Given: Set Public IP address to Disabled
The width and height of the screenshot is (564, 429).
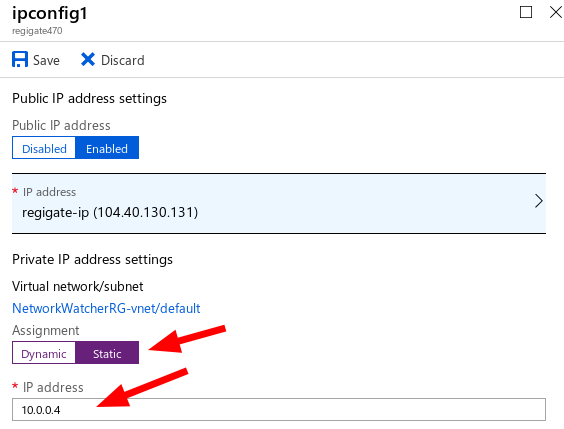Looking at the screenshot, I should click(44, 148).
